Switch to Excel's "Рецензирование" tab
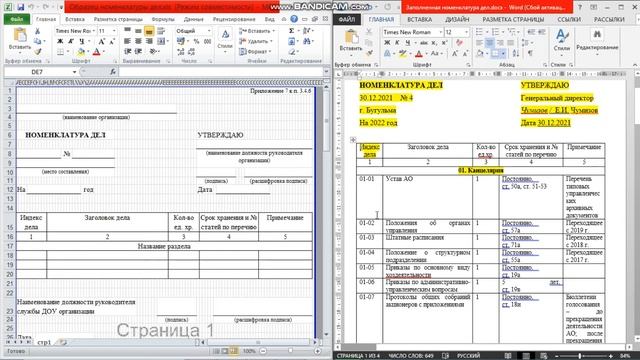The width and height of the screenshot is (640, 360). click(234, 19)
